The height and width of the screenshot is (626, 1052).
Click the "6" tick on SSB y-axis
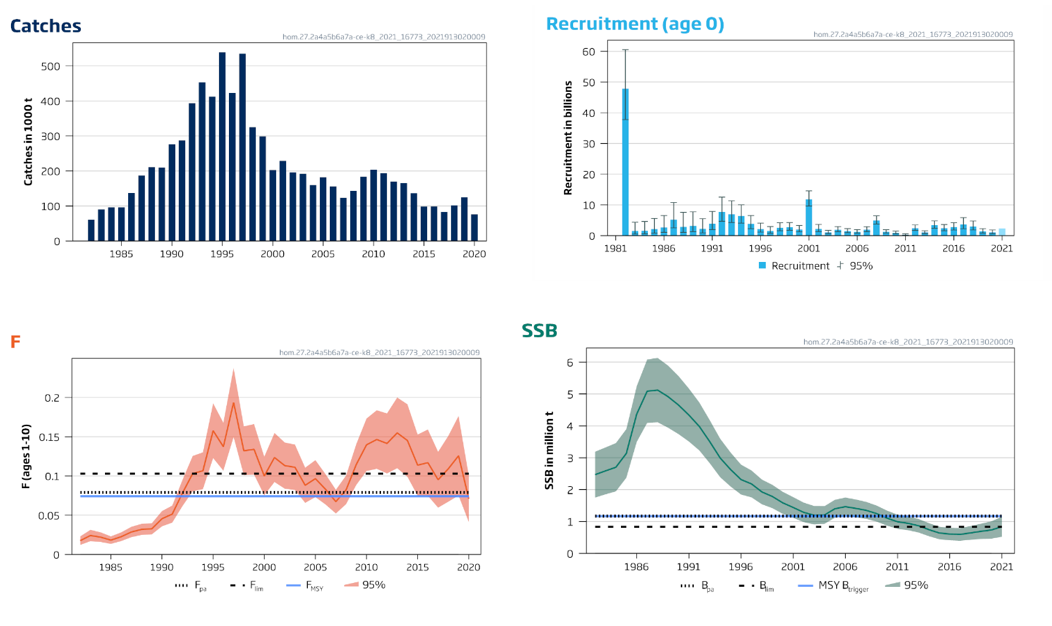pyautogui.click(x=570, y=362)
